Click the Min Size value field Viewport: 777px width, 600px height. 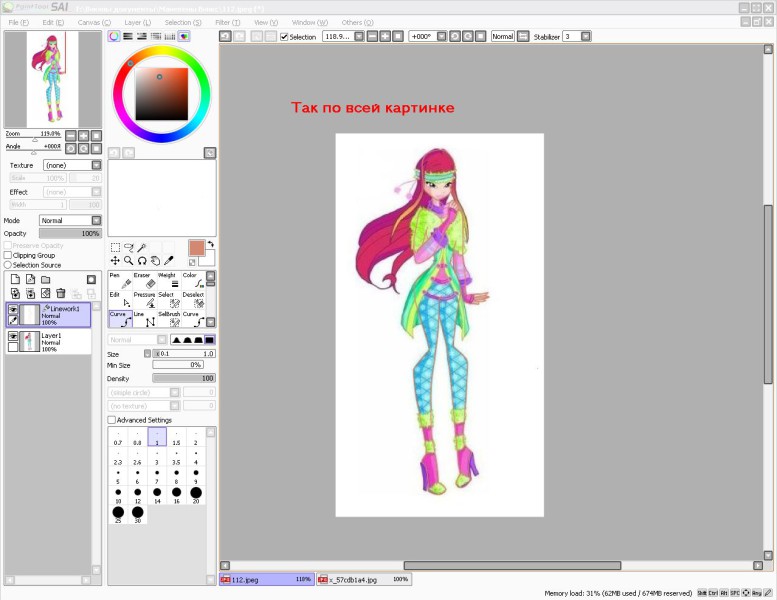pyautogui.click(x=178, y=365)
